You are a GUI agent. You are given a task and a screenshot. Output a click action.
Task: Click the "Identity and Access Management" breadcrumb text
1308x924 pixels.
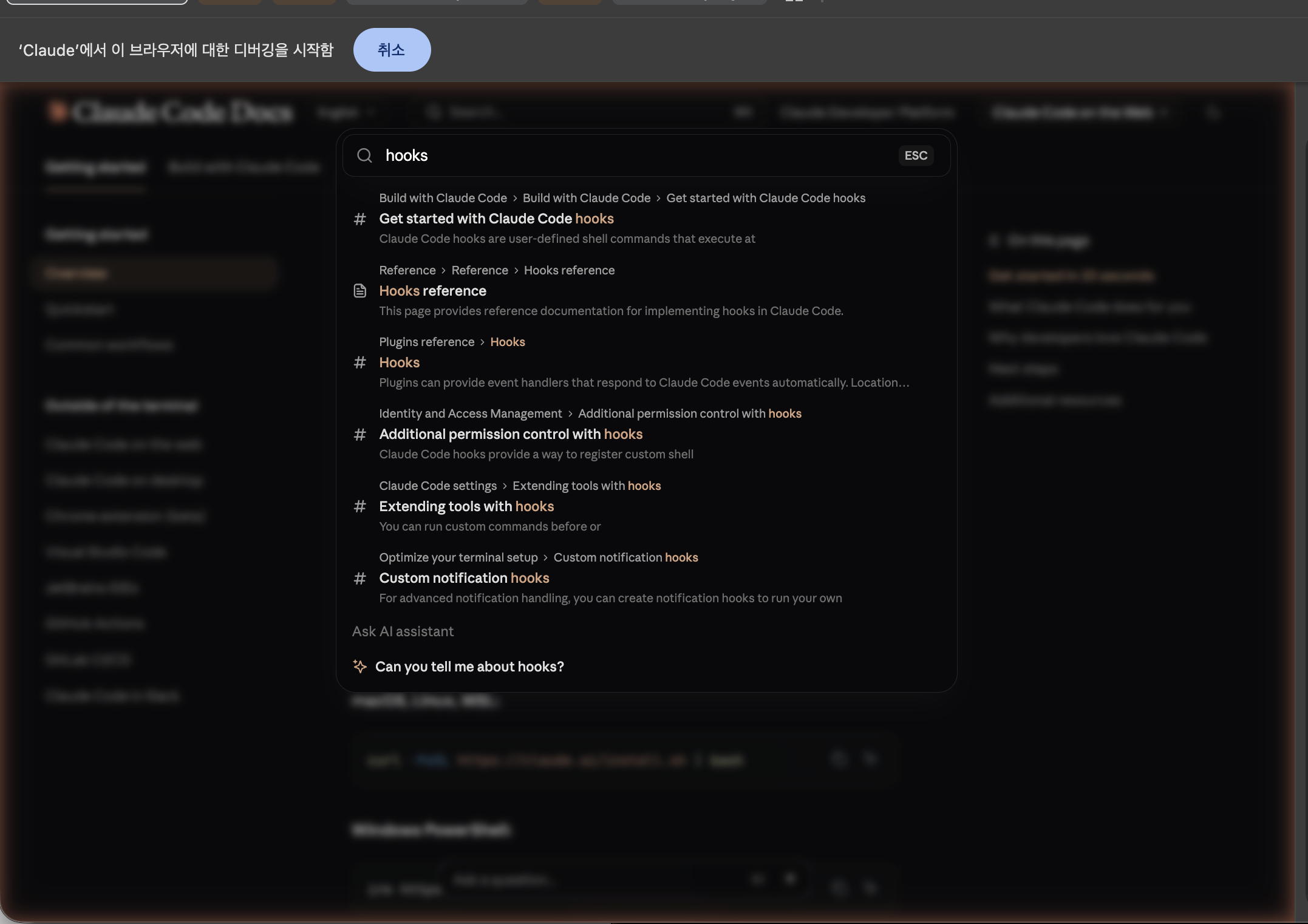click(x=471, y=413)
